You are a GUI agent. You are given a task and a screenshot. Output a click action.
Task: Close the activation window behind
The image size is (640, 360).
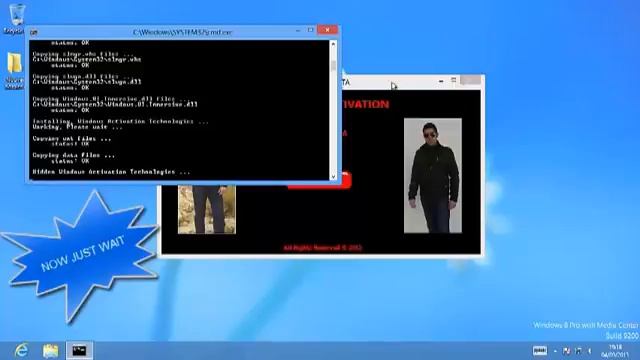[x=471, y=80]
